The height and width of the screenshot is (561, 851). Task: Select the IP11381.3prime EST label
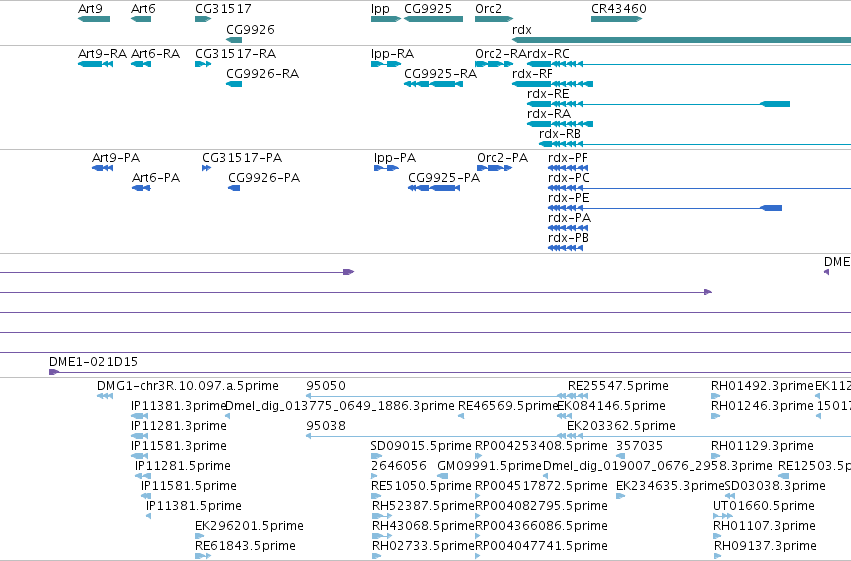pyautogui.click(x=178, y=406)
